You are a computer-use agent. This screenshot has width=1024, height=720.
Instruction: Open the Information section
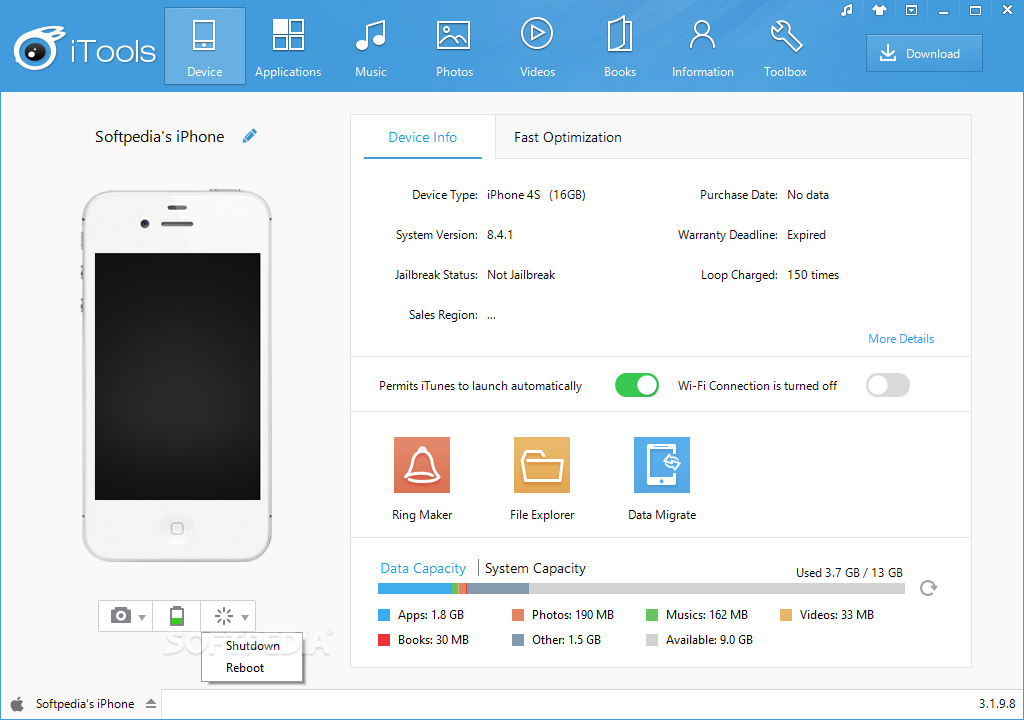(703, 46)
